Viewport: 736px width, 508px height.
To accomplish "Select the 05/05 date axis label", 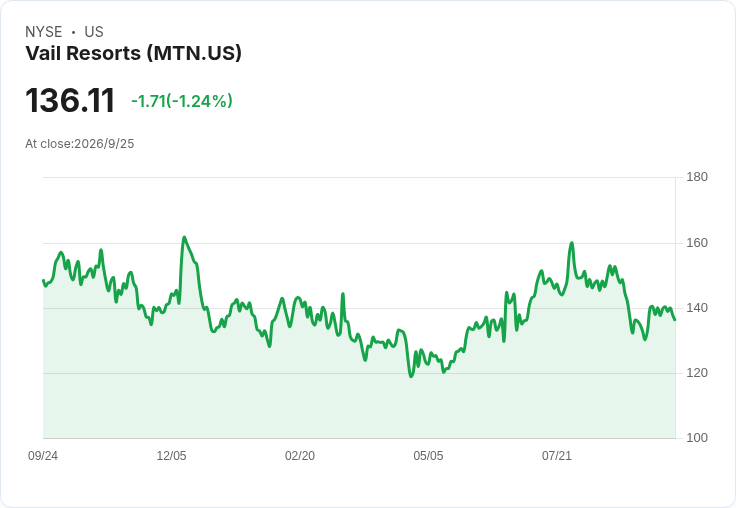I will tap(428, 456).
